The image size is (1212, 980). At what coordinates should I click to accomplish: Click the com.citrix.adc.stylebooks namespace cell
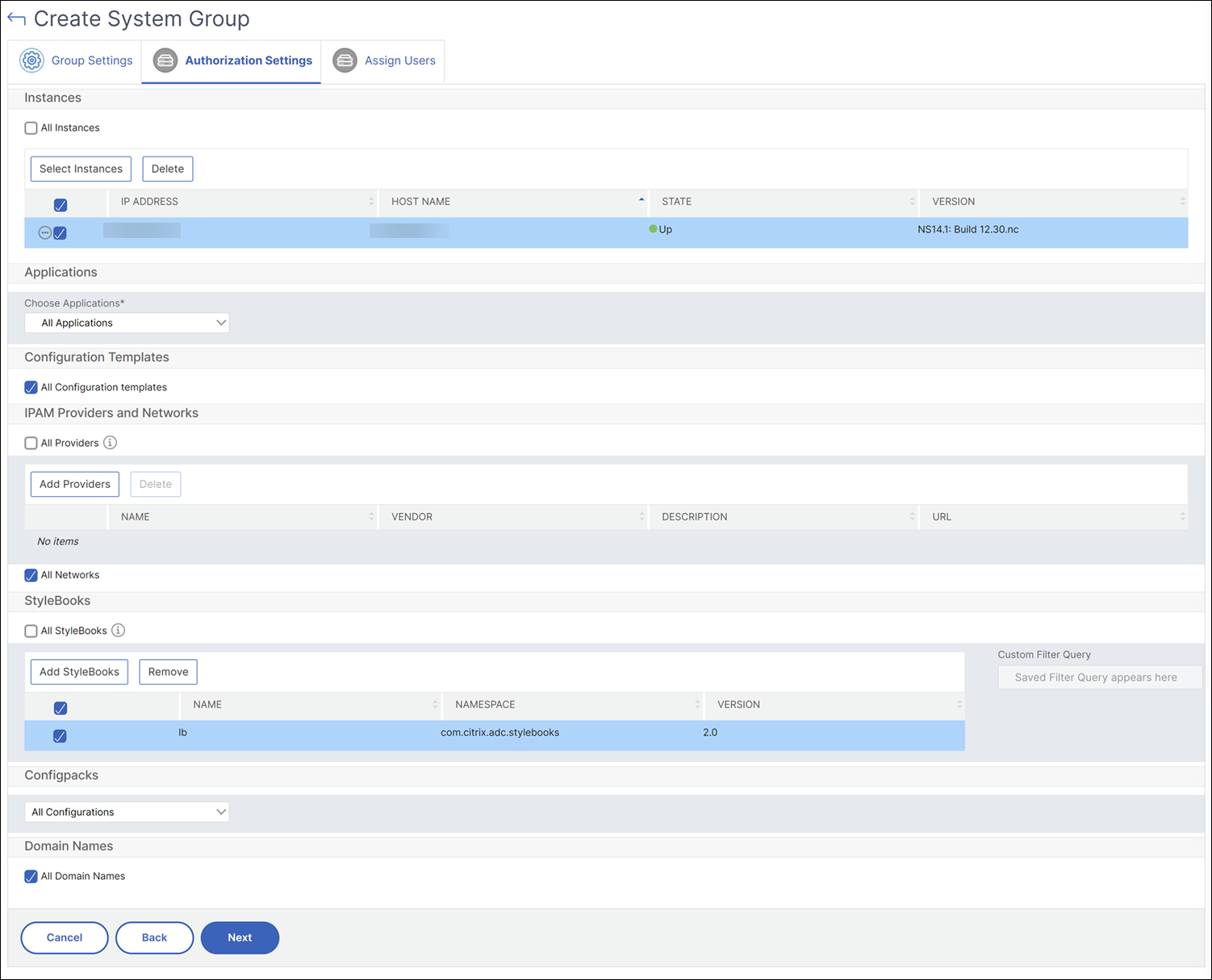[x=499, y=732]
